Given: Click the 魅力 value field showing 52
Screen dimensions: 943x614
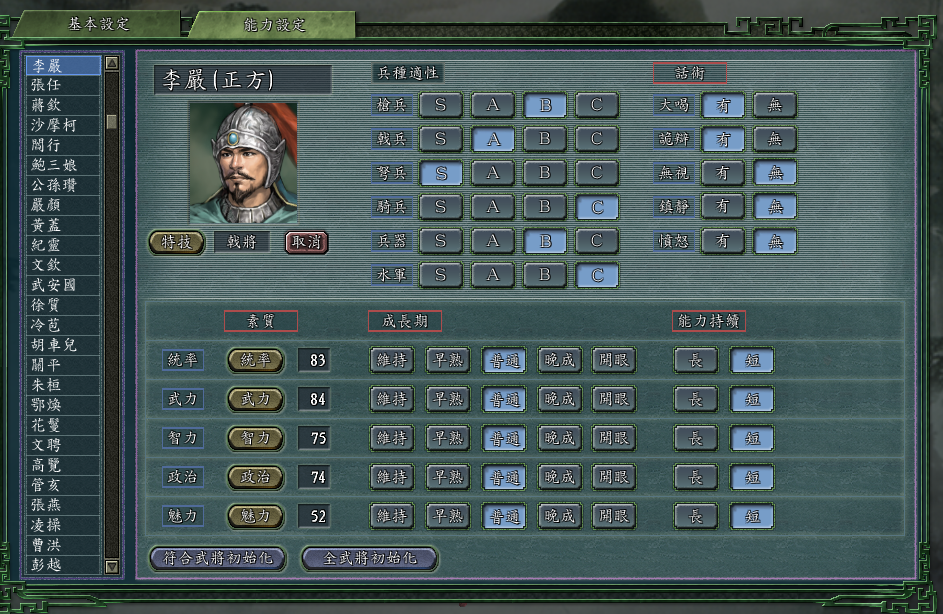Looking at the screenshot, I should tap(314, 516).
